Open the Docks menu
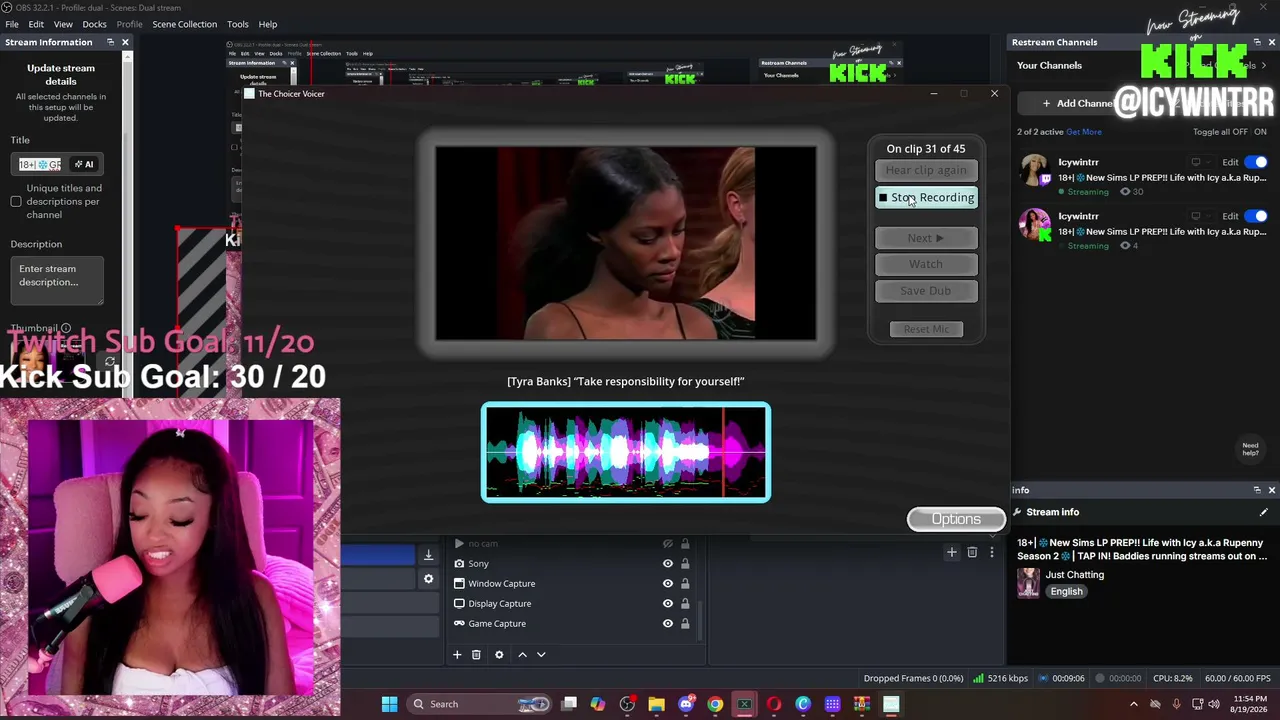This screenshot has width=1280, height=720. click(94, 24)
